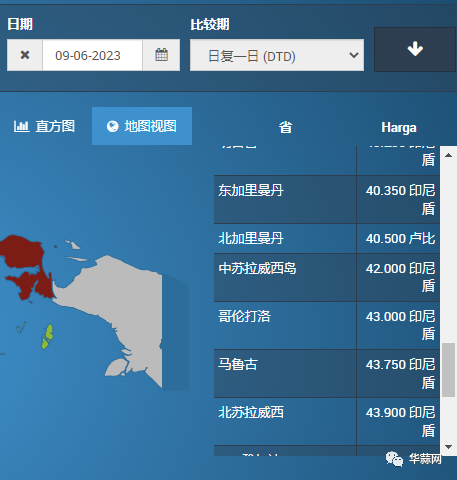The height and width of the screenshot is (480, 457).
Task: Select the 北苏拉威西 province row
Action: [327, 421]
